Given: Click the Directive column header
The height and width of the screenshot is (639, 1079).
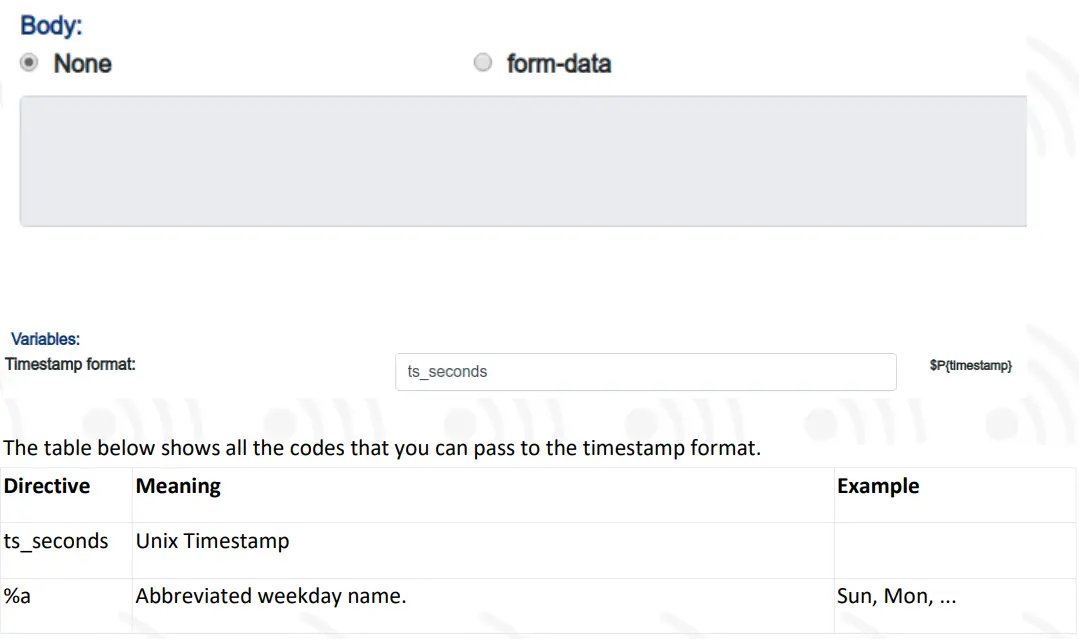Looking at the screenshot, I should (47, 487).
